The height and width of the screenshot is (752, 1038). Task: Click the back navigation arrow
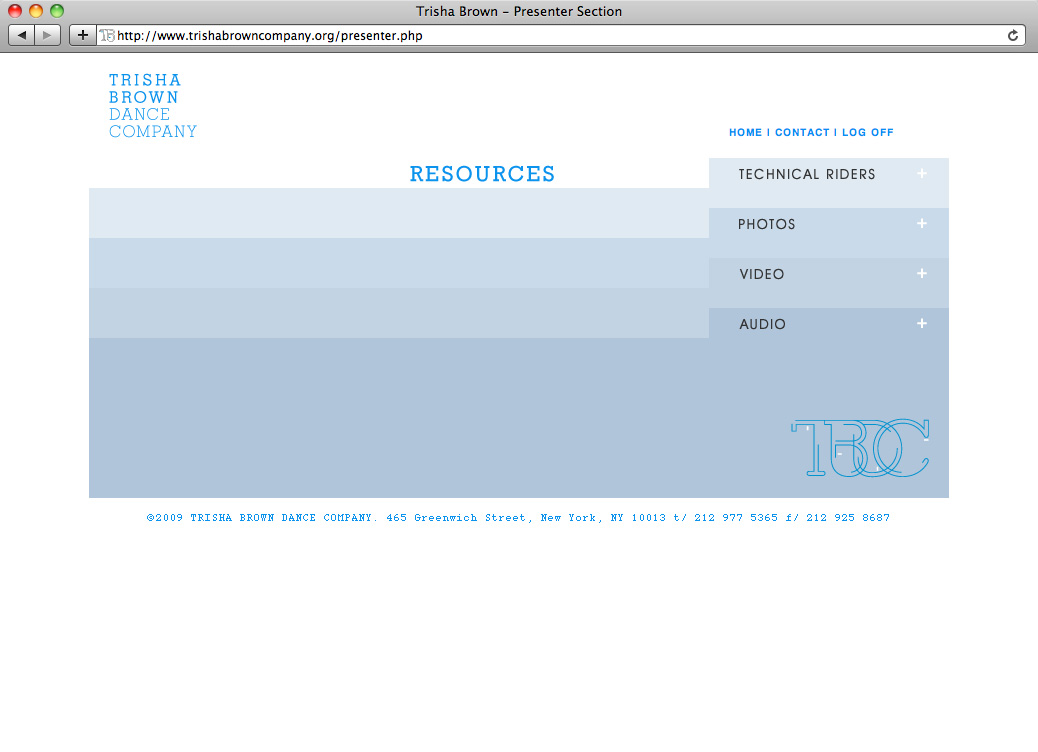pos(21,34)
